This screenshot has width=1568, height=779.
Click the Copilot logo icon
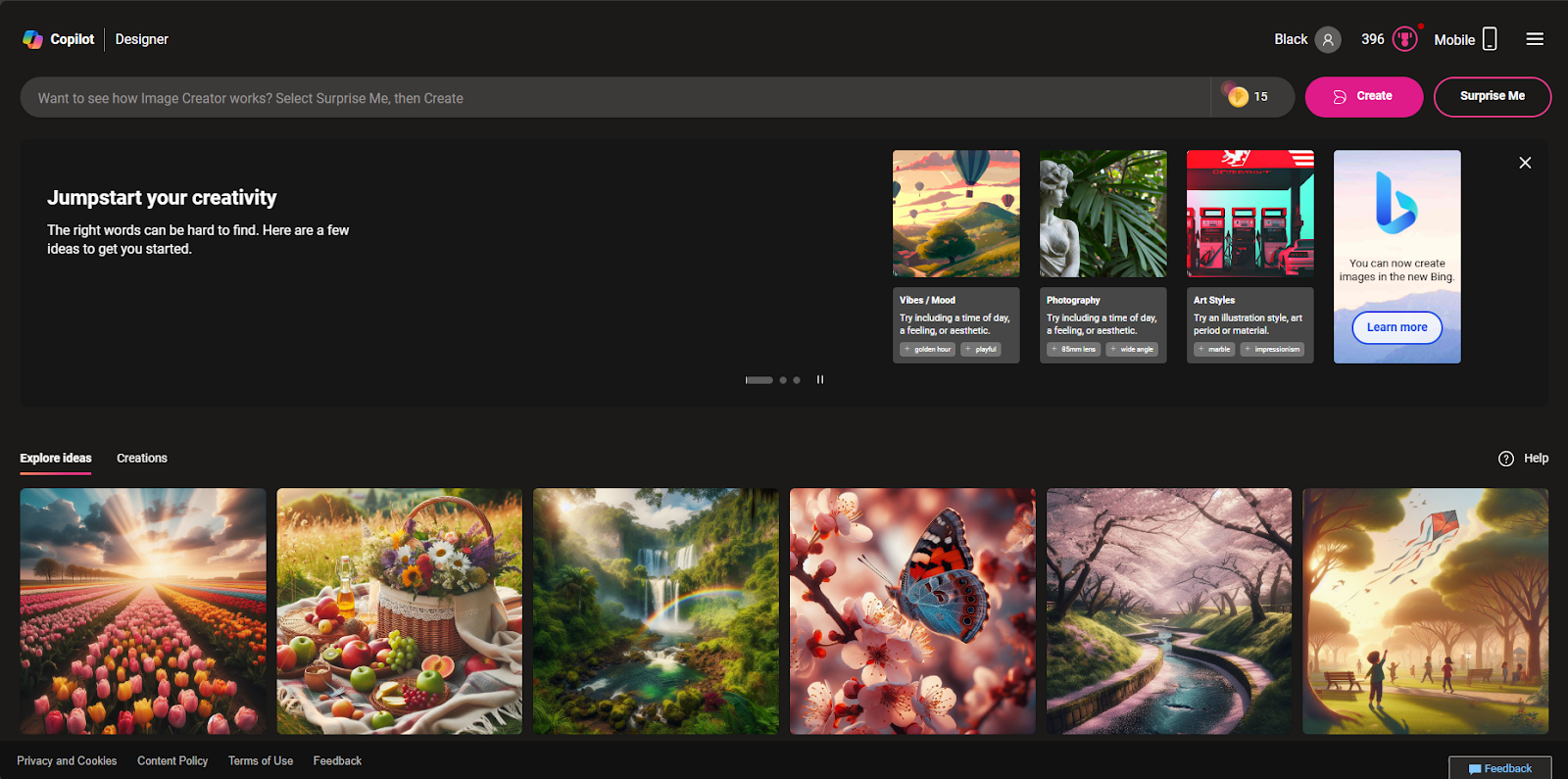tap(32, 39)
